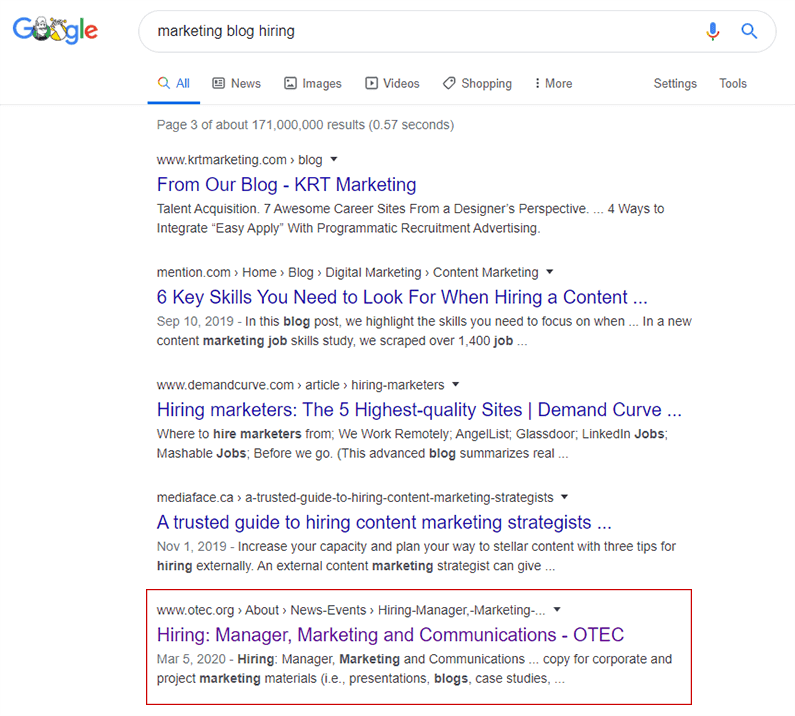Click the www.krtmarketing.com › blog URL text
795x716 pixels.
[239, 160]
